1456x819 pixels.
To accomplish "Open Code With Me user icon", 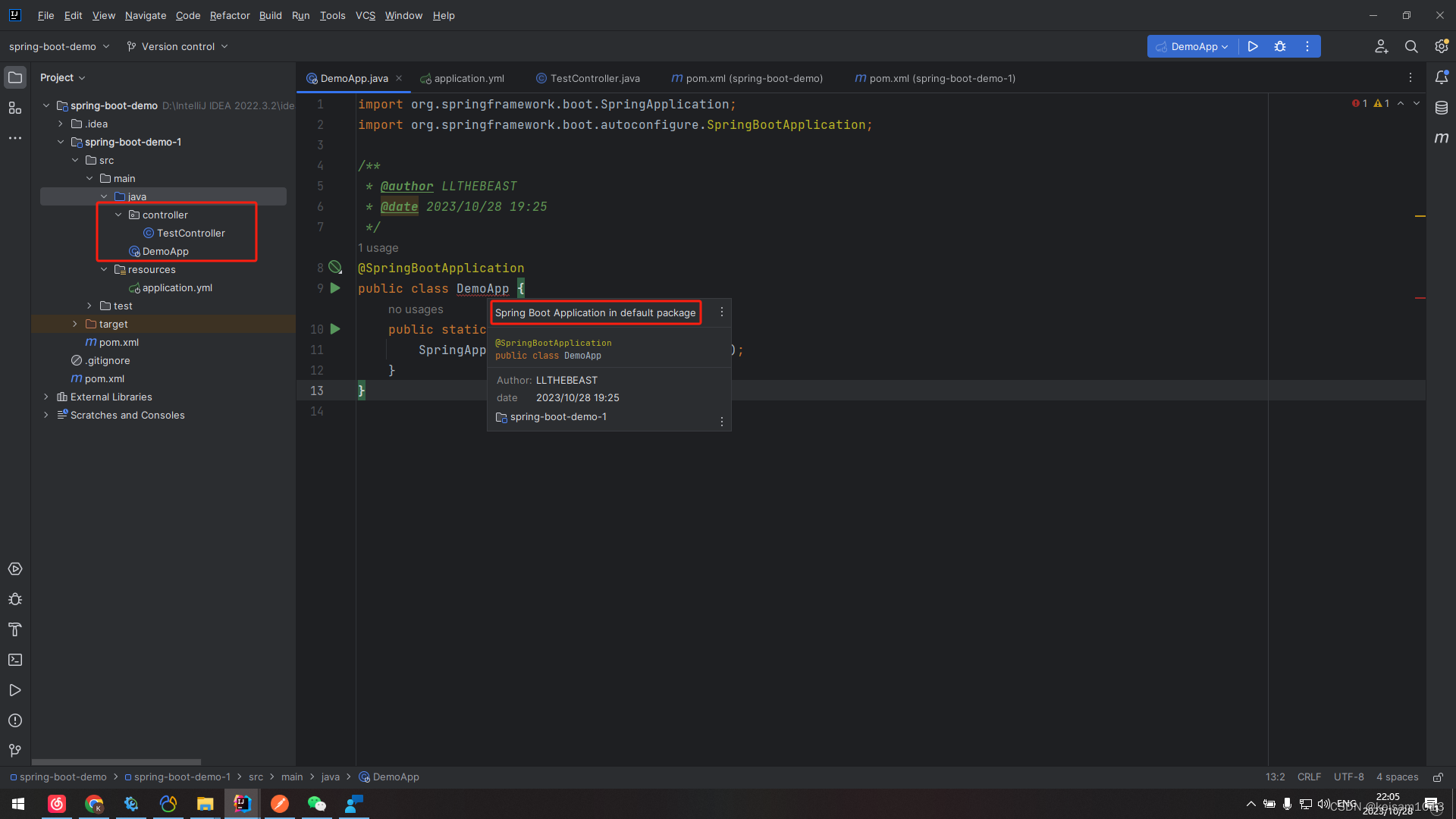I will (x=1382, y=46).
